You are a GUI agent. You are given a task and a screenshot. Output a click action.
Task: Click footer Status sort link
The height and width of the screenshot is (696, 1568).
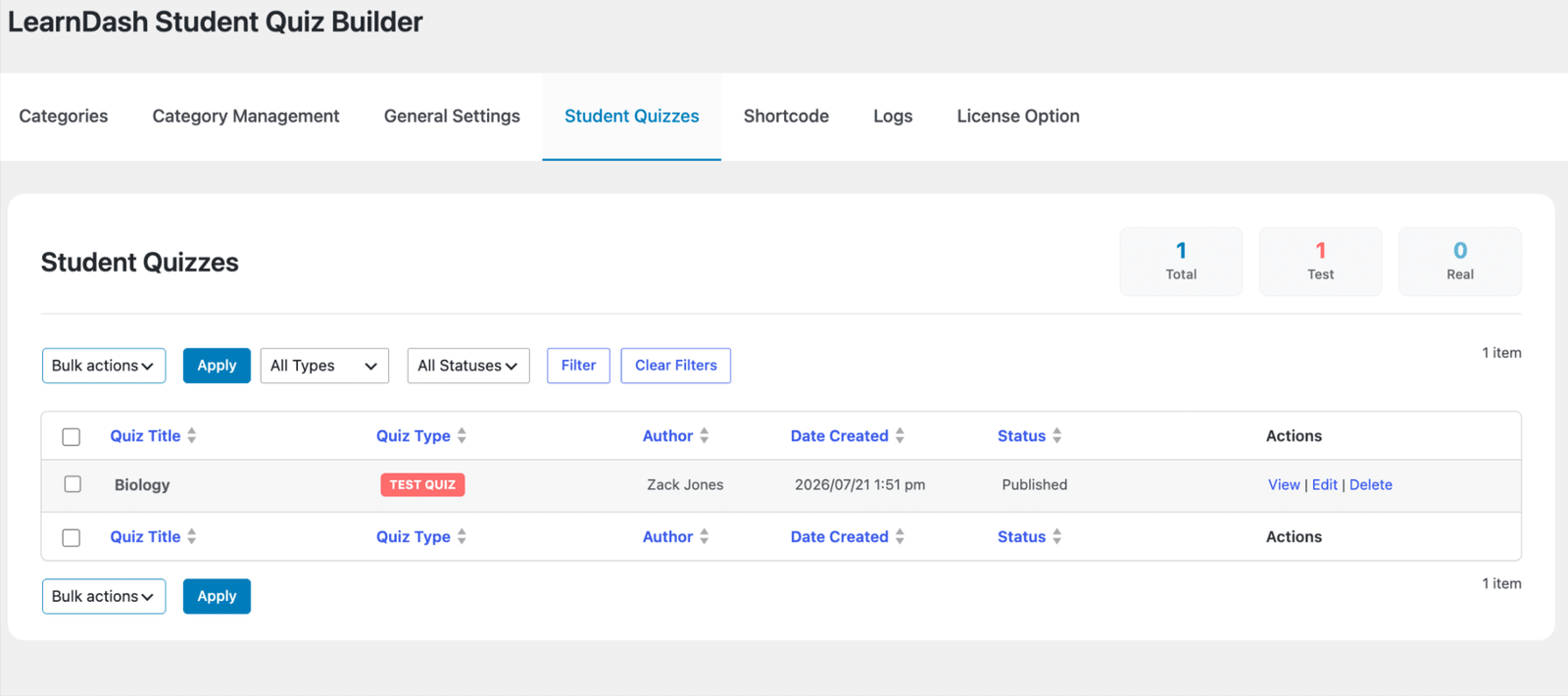point(1022,537)
